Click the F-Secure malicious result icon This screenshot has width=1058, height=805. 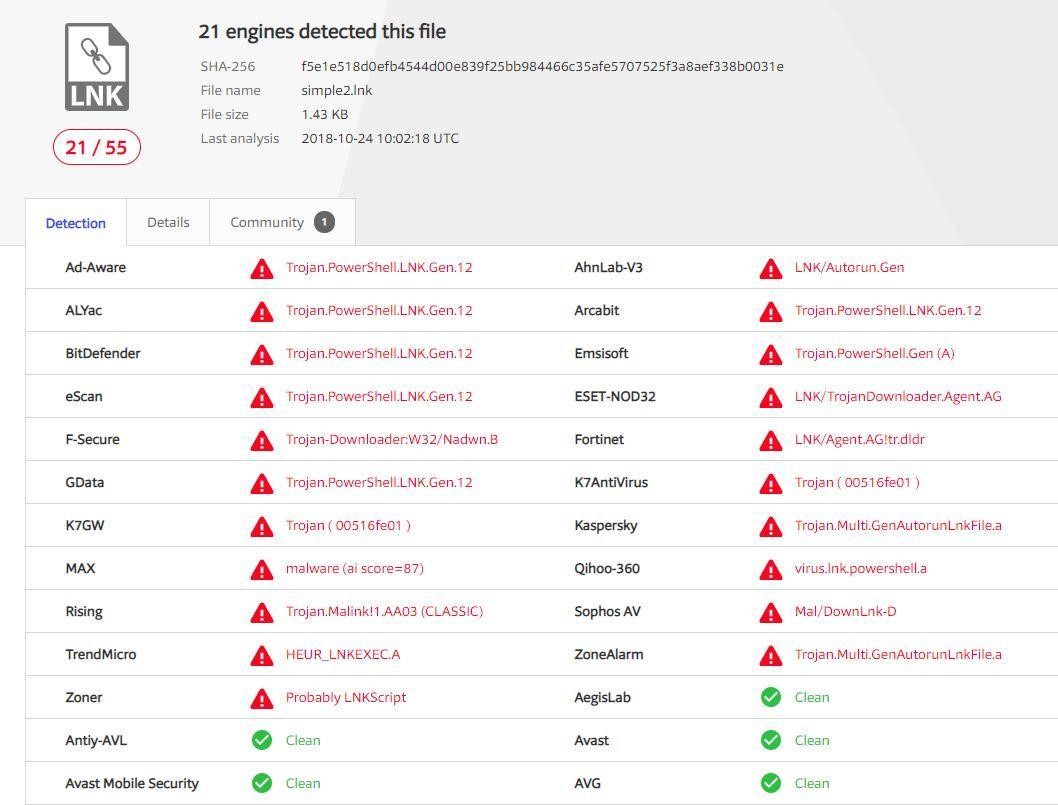(x=262, y=440)
